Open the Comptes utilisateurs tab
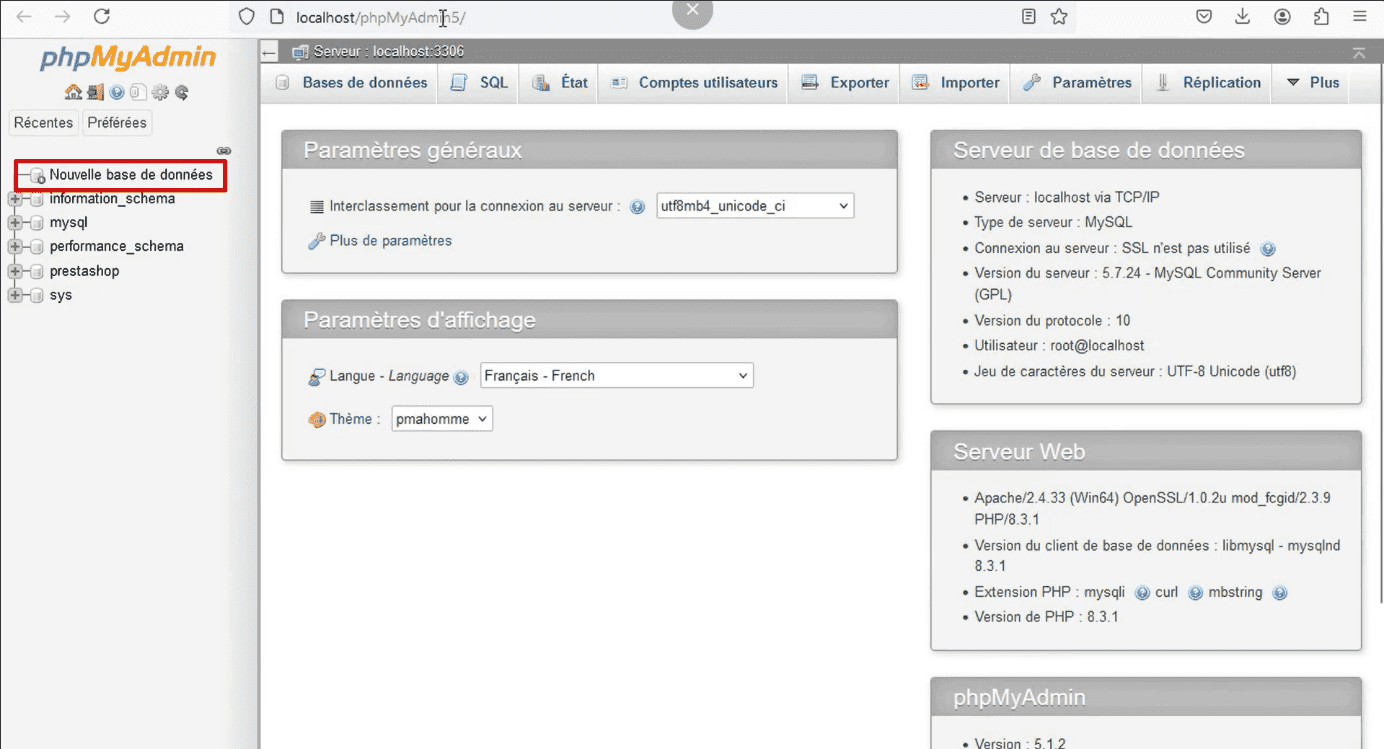Image resolution: width=1384 pixels, height=749 pixels. (694, 83)
